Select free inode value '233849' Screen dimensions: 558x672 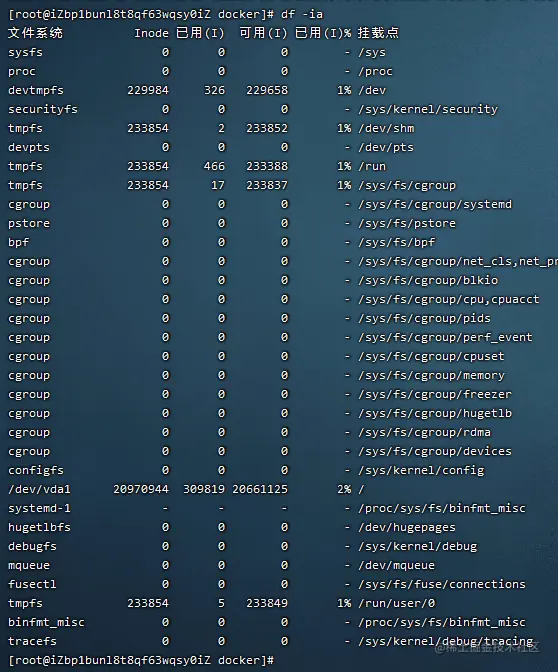267,603
